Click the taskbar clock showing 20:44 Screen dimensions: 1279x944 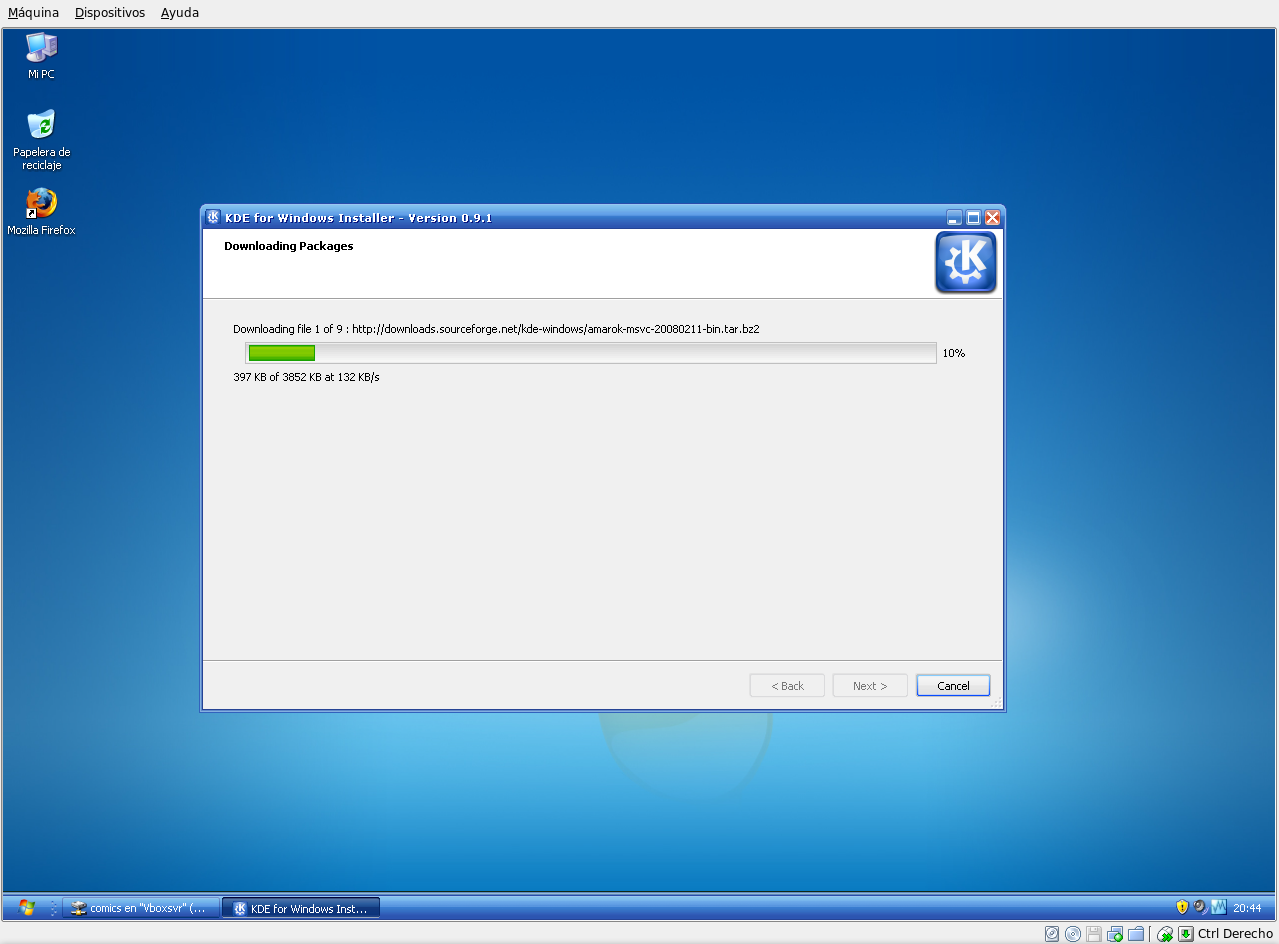click(1247, 908)
